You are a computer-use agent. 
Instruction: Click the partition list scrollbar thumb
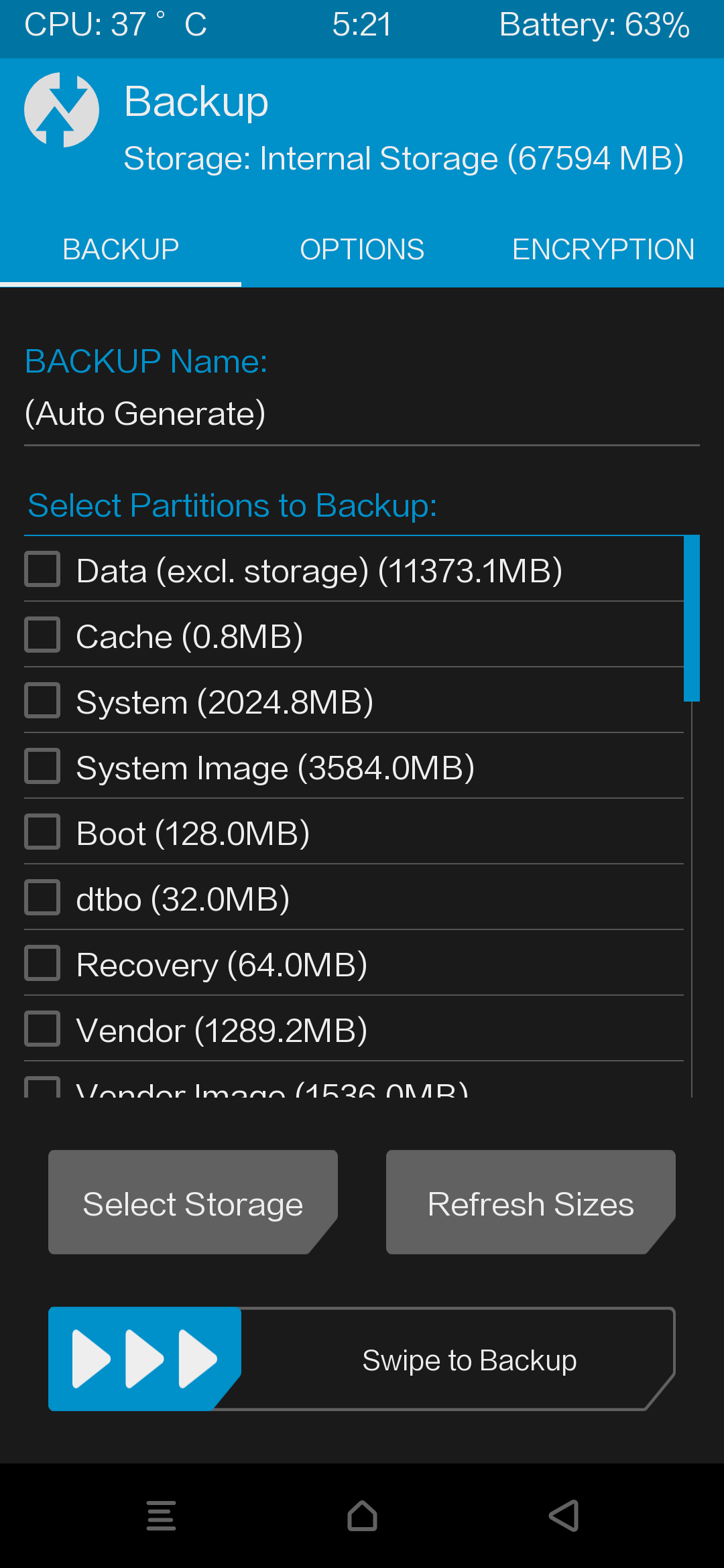[691, 618]
